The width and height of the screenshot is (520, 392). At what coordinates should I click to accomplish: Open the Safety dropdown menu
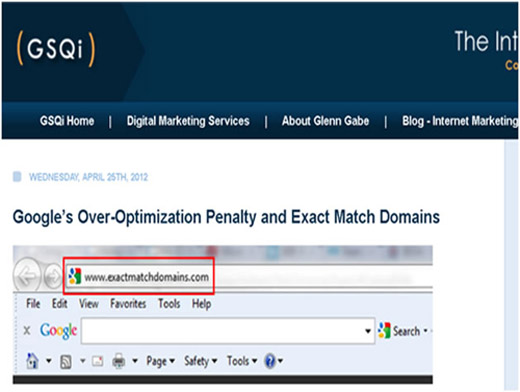201,361
